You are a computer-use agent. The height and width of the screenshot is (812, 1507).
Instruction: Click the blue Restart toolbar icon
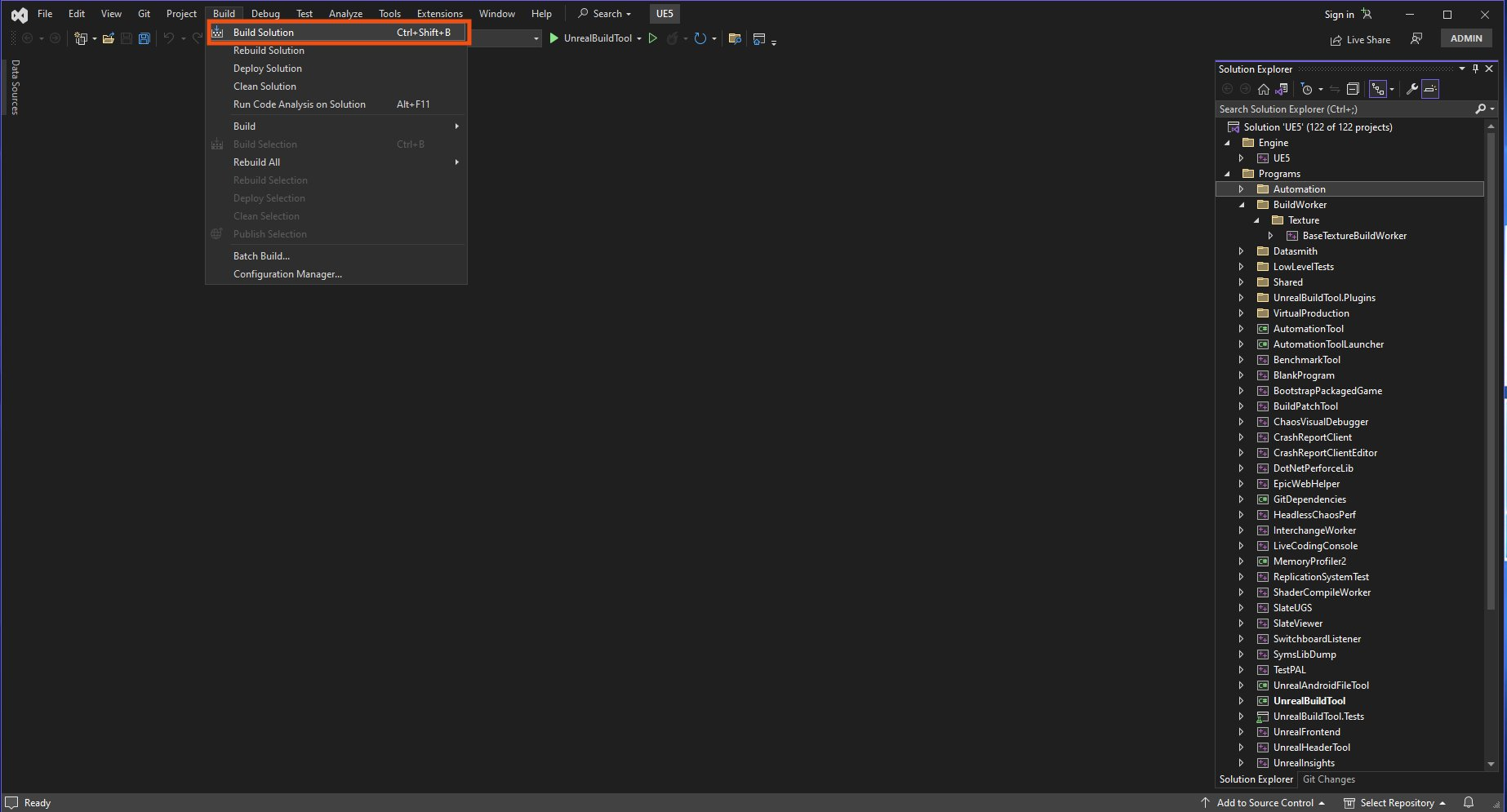tap(700, 38)
